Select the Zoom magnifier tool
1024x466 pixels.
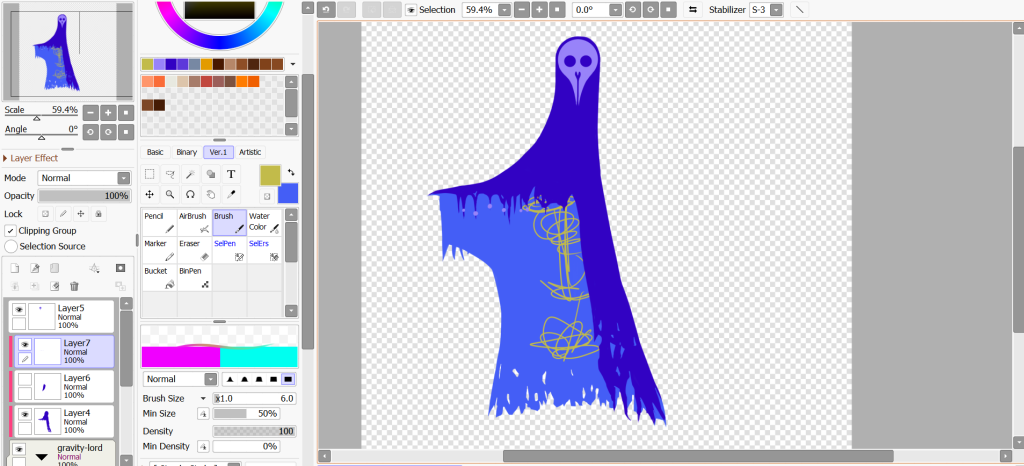click(170, 194)
